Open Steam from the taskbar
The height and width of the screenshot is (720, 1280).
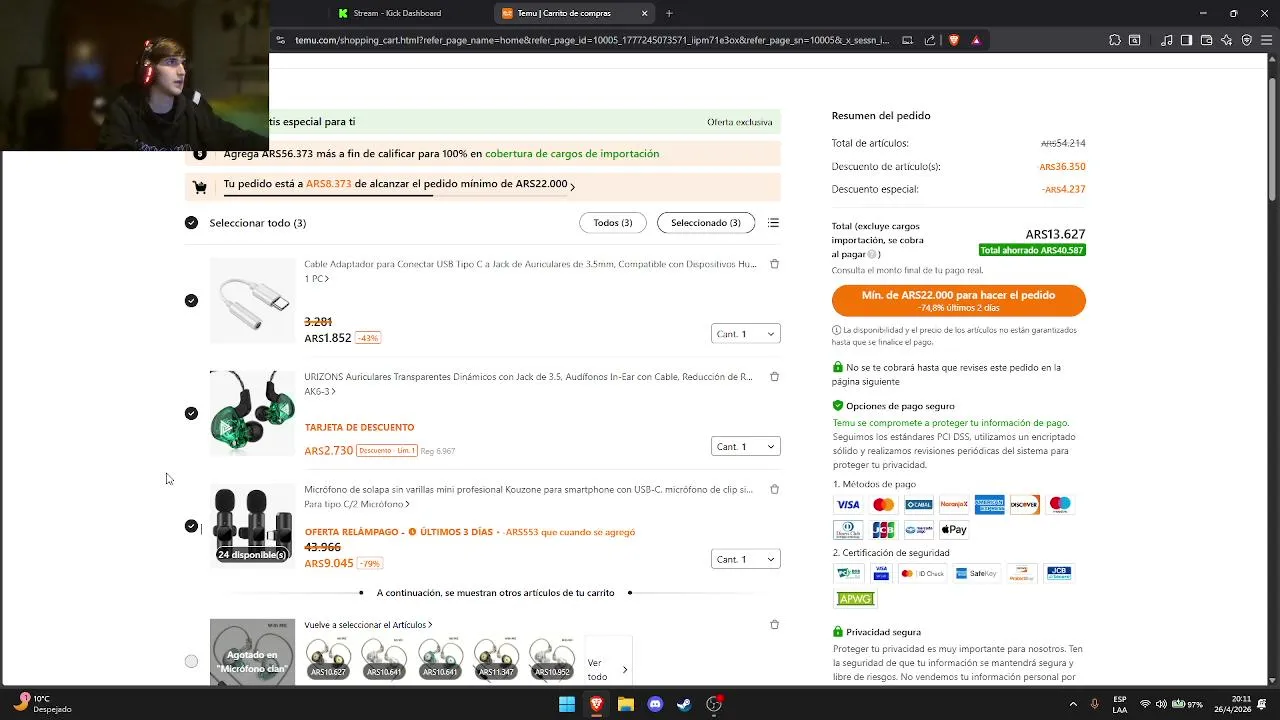click(x=684, y=704)
